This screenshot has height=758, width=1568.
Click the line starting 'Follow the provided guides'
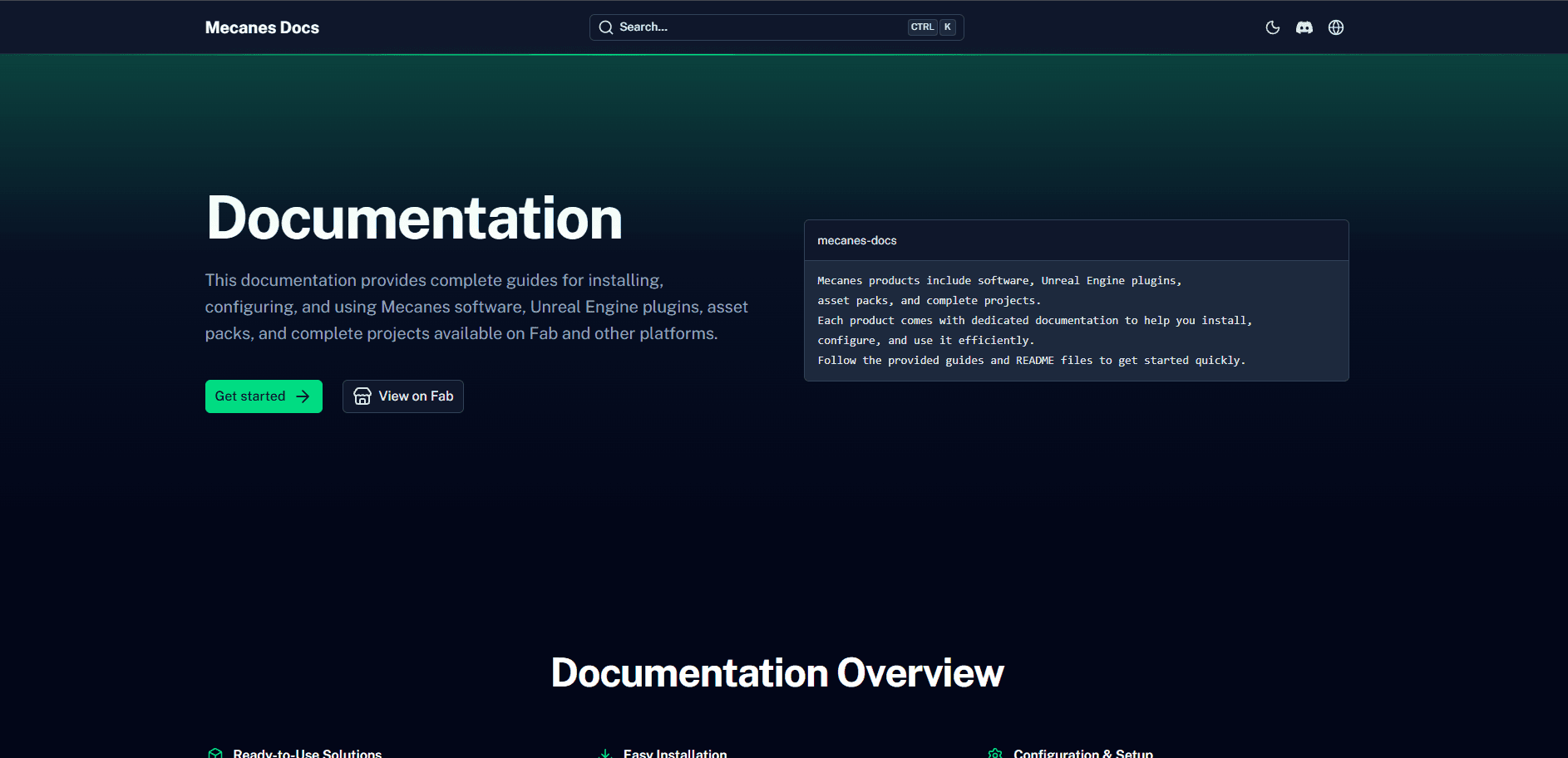click(x=1031, y=360)
